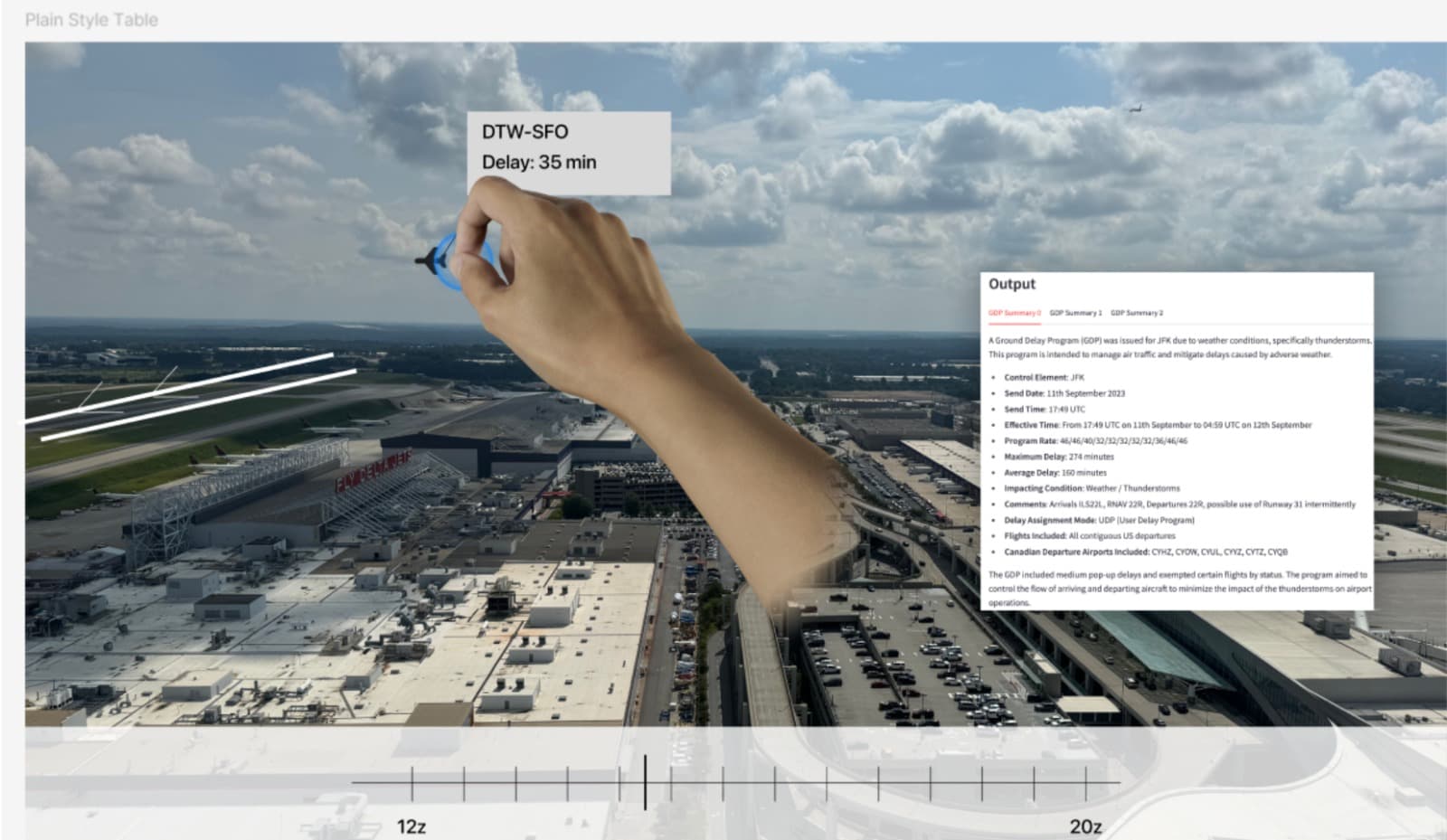Click the red underline beneath the active tab
Image resolution: width=1447 pixels, height=840 pixels.
click(1015, 322)
